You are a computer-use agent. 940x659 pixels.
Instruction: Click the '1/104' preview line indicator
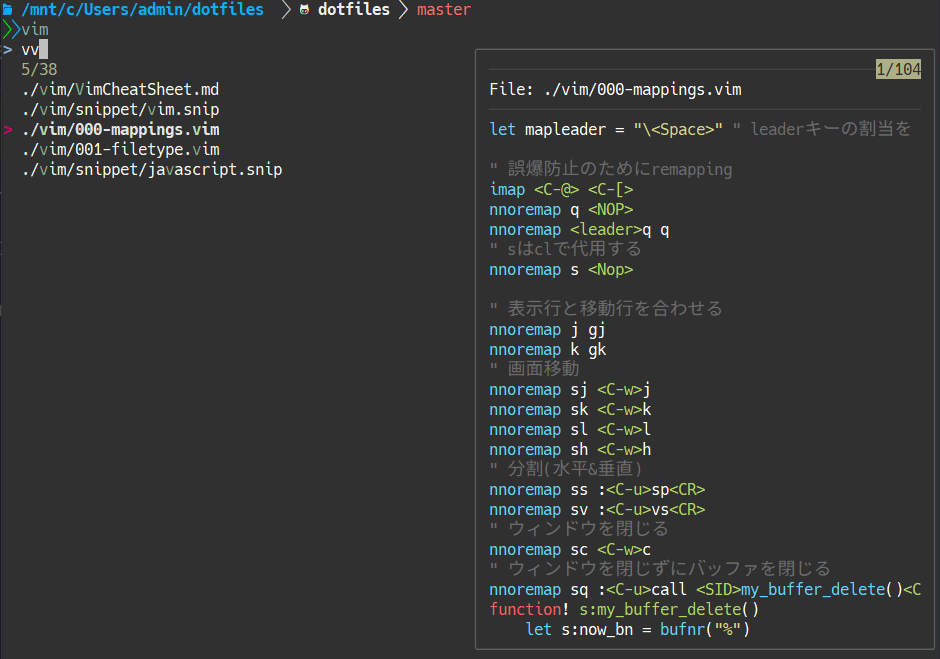898,70
